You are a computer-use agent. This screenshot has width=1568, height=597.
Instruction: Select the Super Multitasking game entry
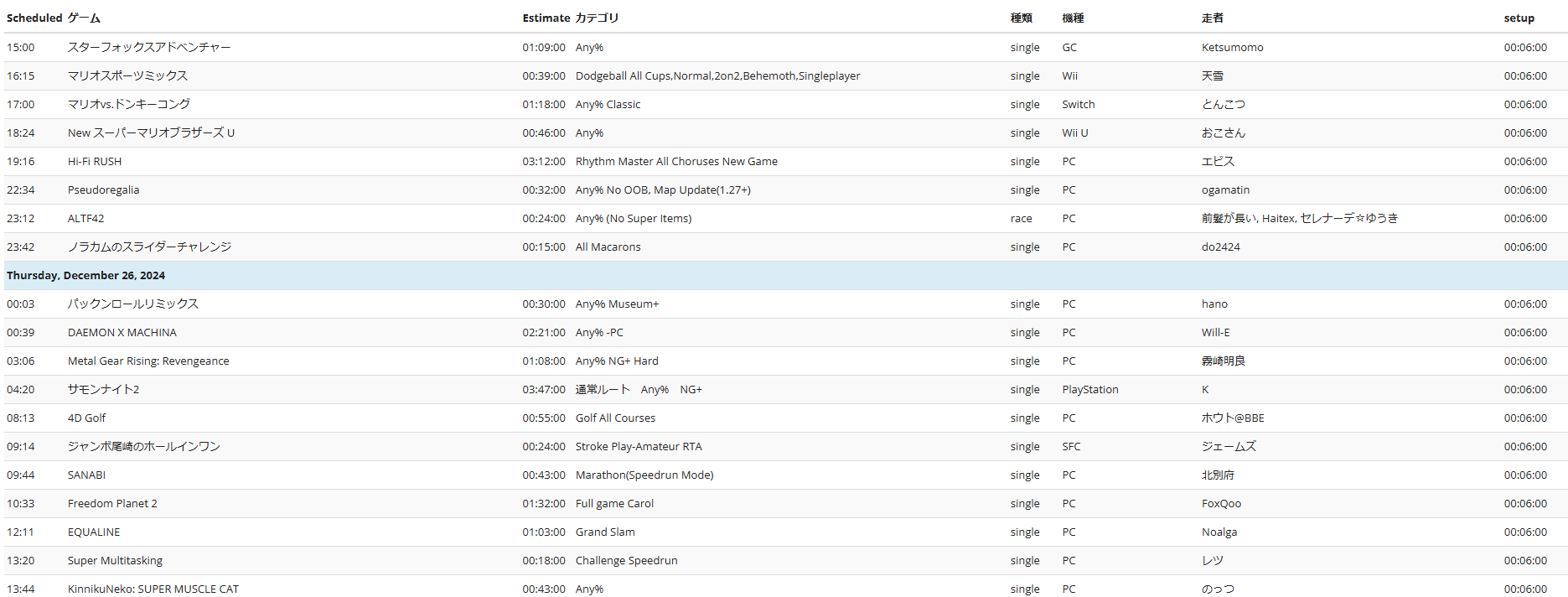pyautogui.click(x=116, y=561)
